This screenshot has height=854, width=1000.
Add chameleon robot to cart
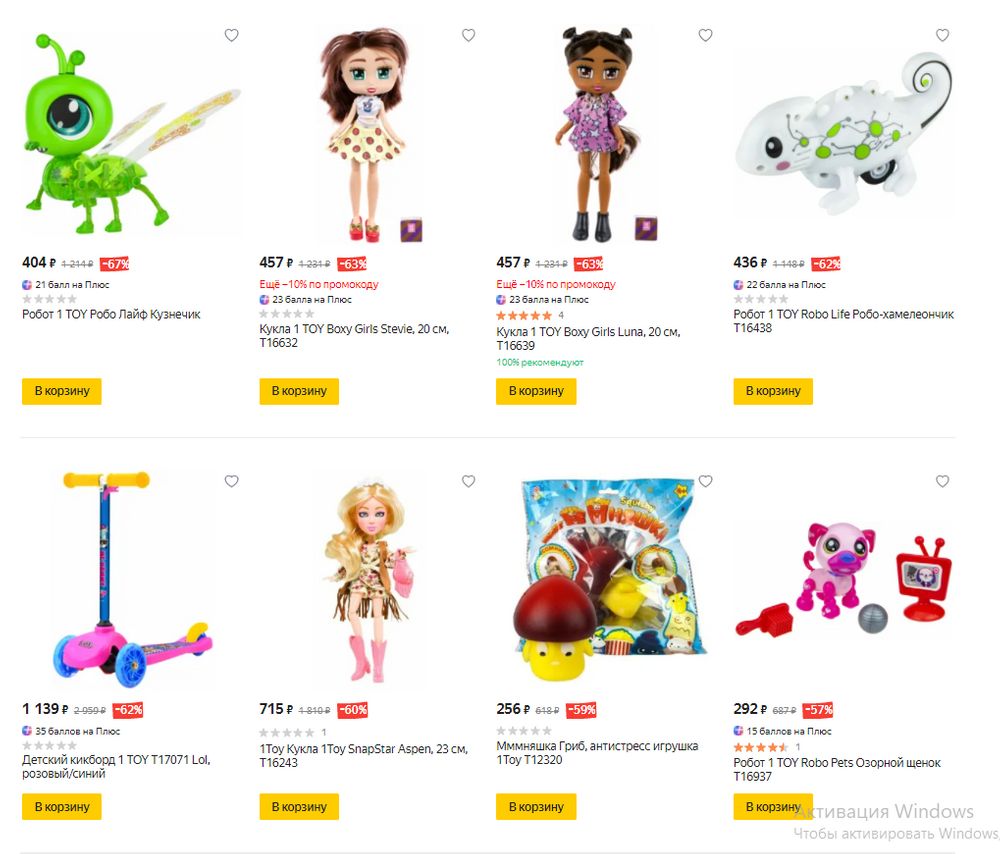[773, 391]
